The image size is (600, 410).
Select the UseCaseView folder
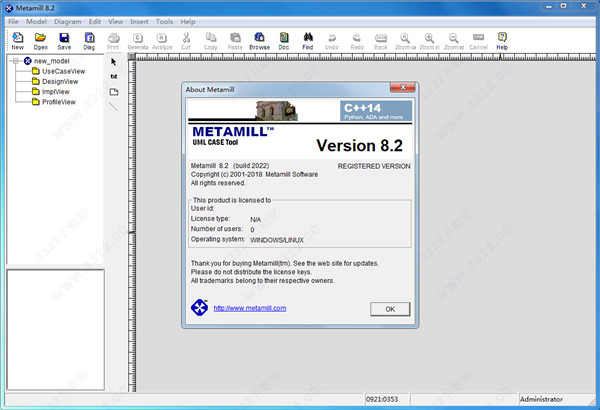[64, 71]
